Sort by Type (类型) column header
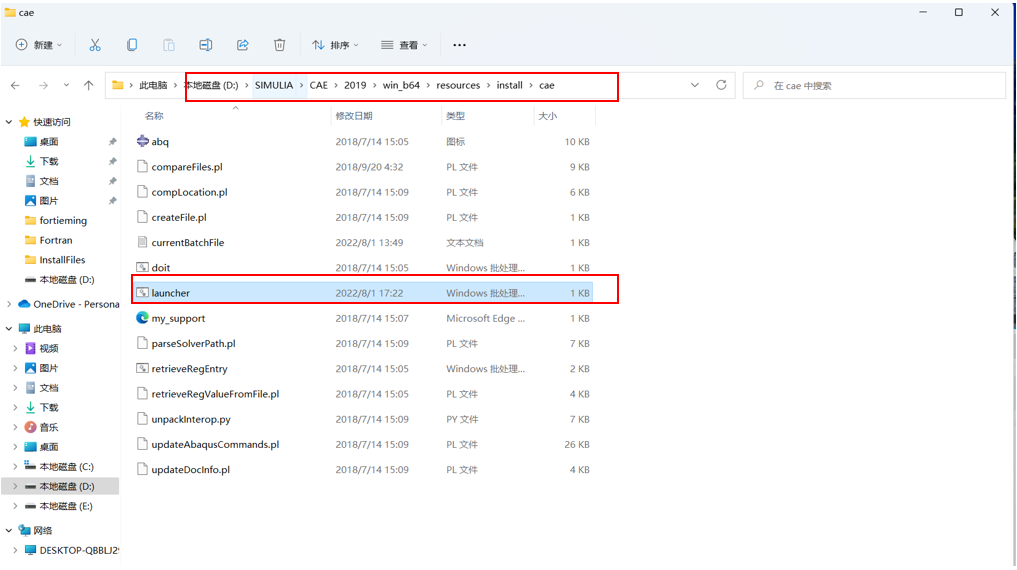This screenshot has height=570, width=1017. 455,115
